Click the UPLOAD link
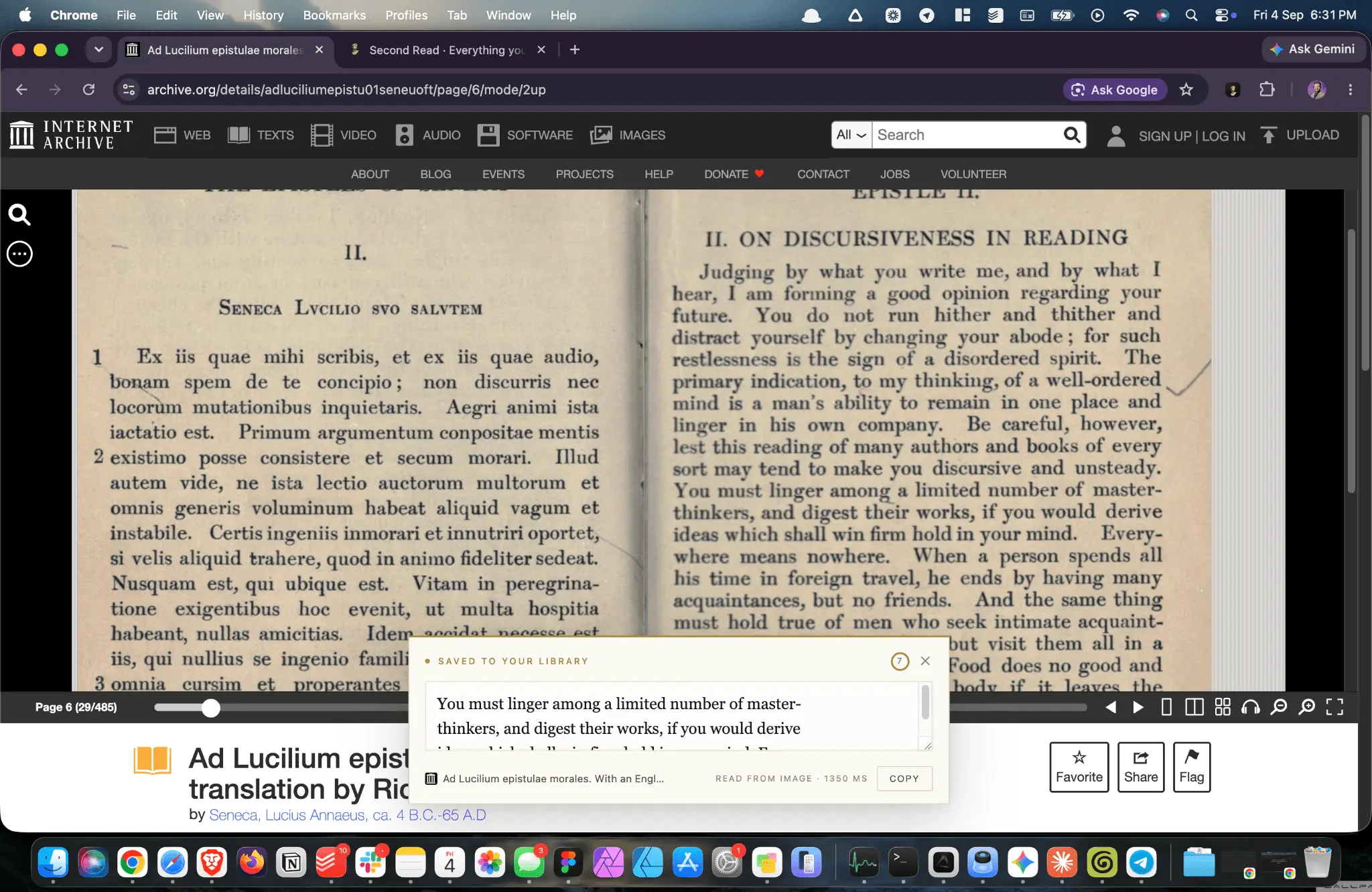 coord(1300,135)
